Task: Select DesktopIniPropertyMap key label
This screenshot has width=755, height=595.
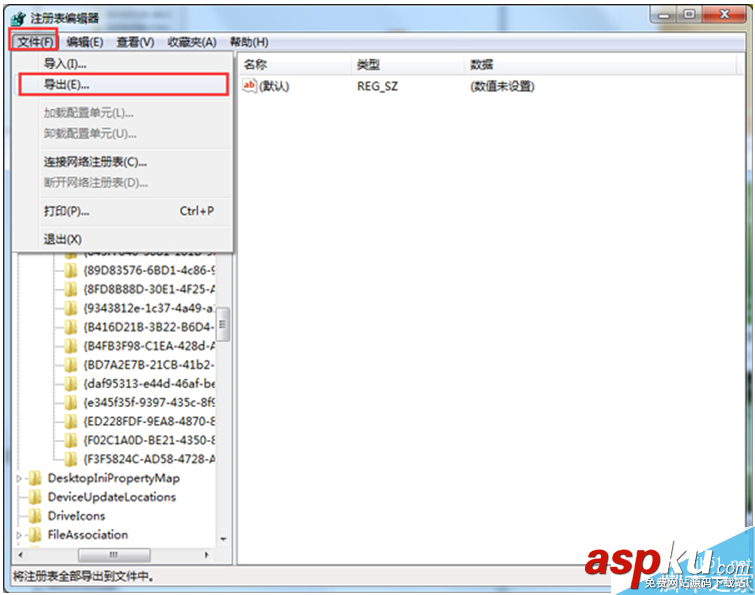Action: [x=114, y=478]
